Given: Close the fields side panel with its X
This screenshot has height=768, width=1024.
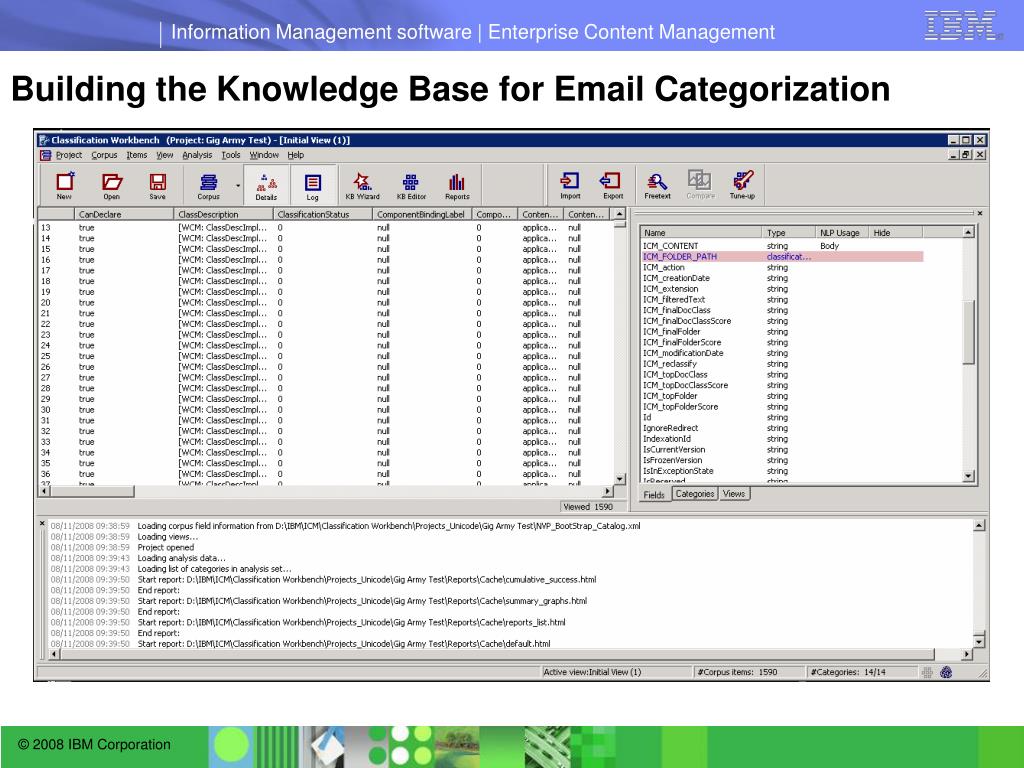Looking at the screenshot, I should (x=980, y=213).
